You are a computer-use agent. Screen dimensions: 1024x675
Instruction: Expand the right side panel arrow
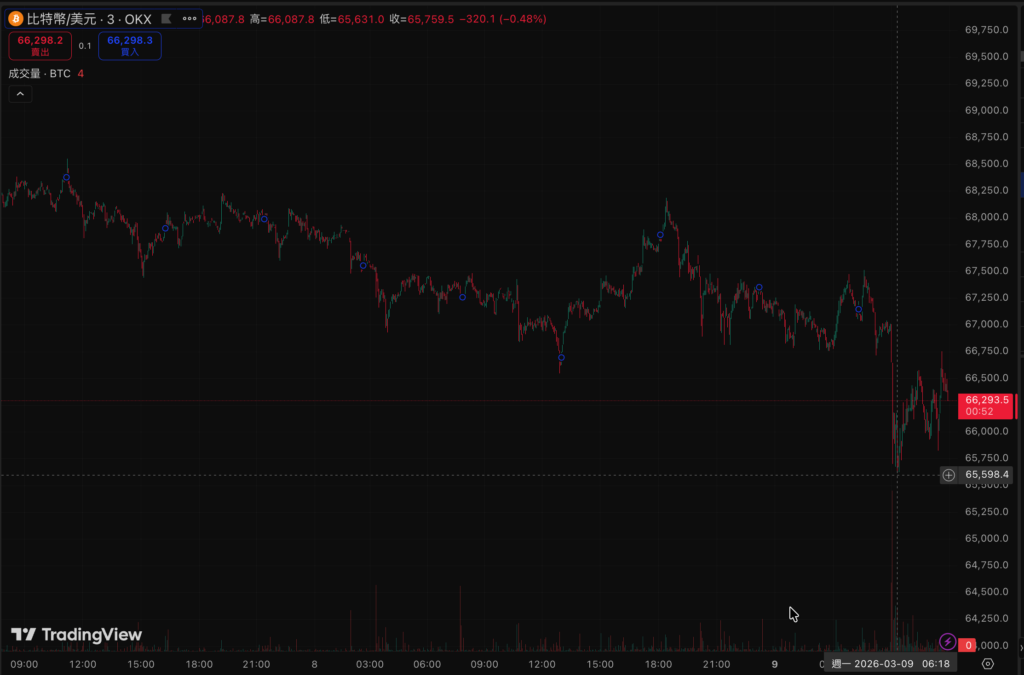point(1020,185)
